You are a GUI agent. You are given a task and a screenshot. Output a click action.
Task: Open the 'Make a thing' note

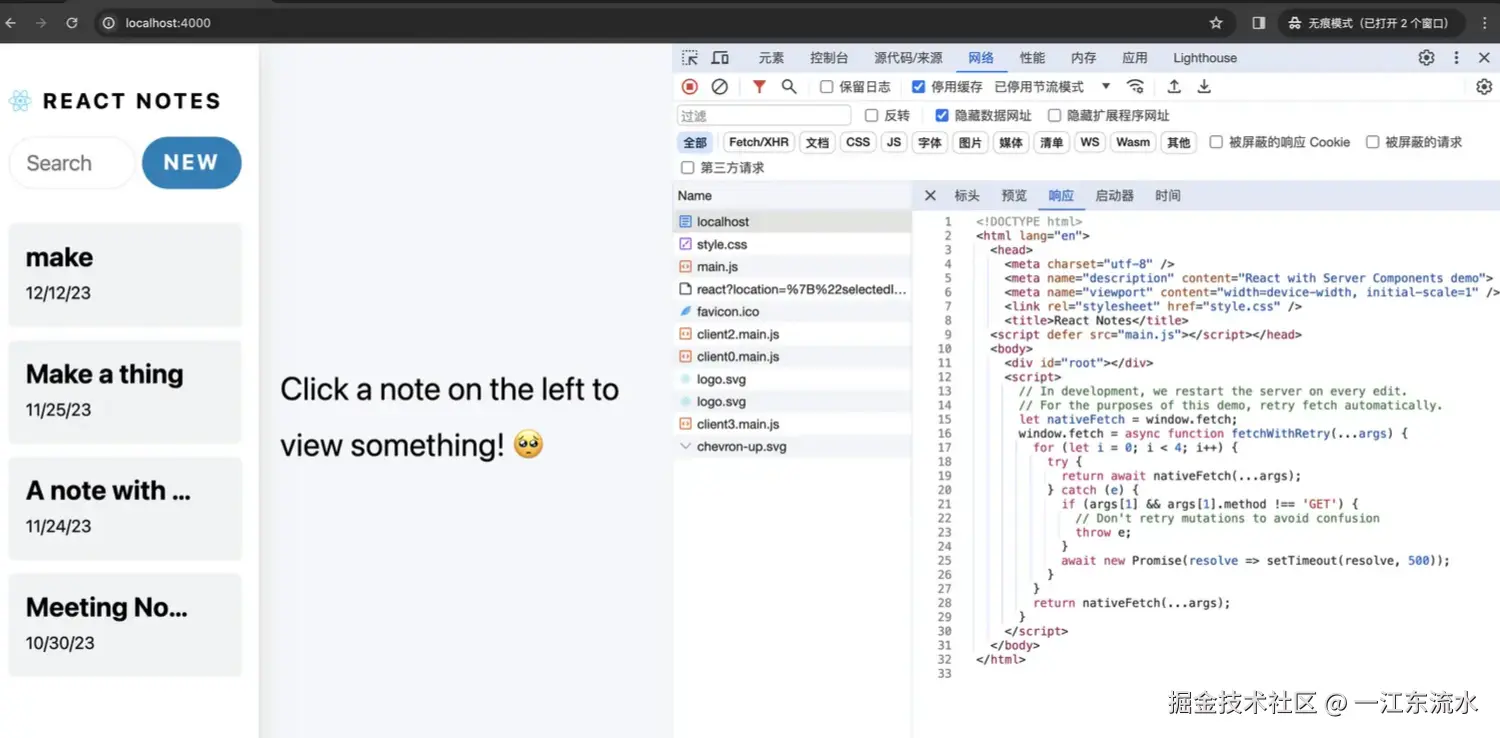(125, 391)
